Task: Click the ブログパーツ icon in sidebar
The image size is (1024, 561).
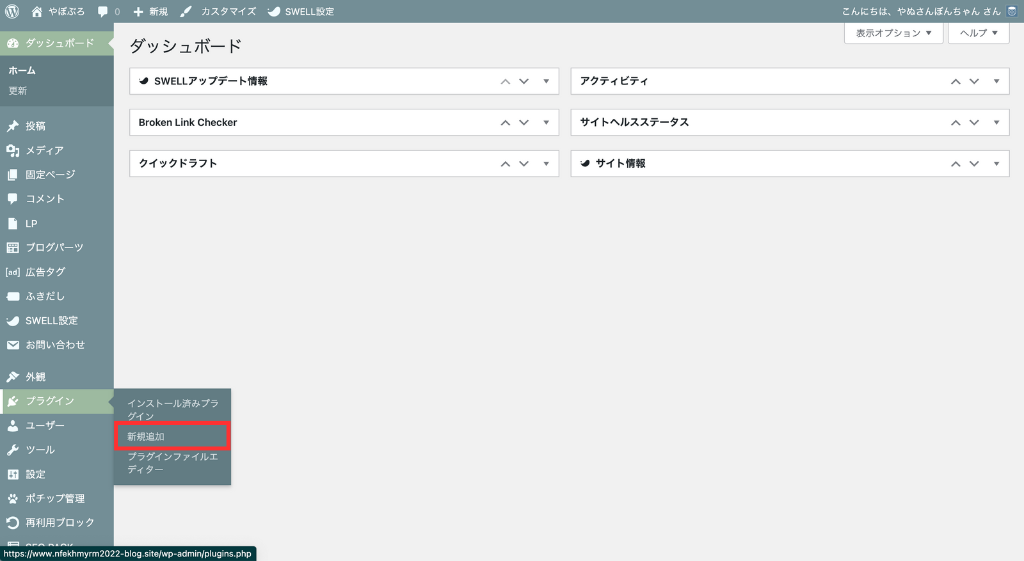Action: pyautogui.click(x=12, y=248)
